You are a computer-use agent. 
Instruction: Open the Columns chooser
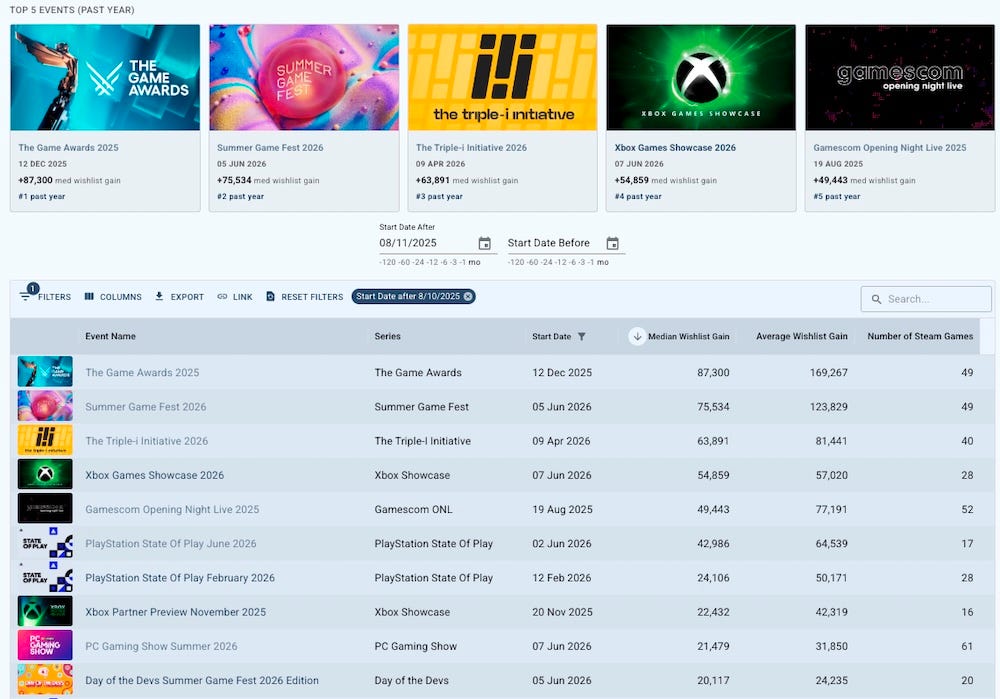click(x=114, y=297)
